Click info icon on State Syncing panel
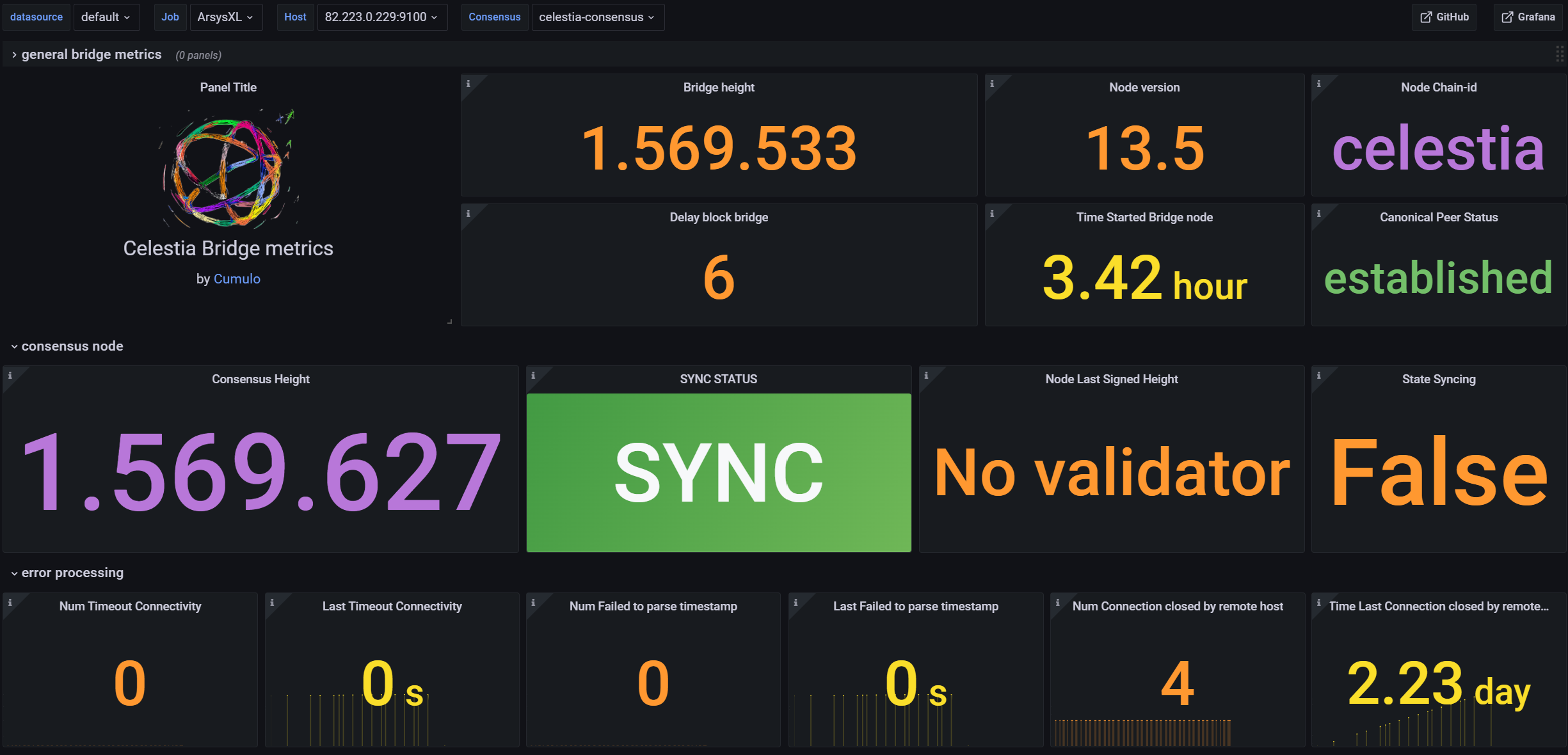Image resolution: width=1568 pixels, height=755 pixels. coord(1318,376)
